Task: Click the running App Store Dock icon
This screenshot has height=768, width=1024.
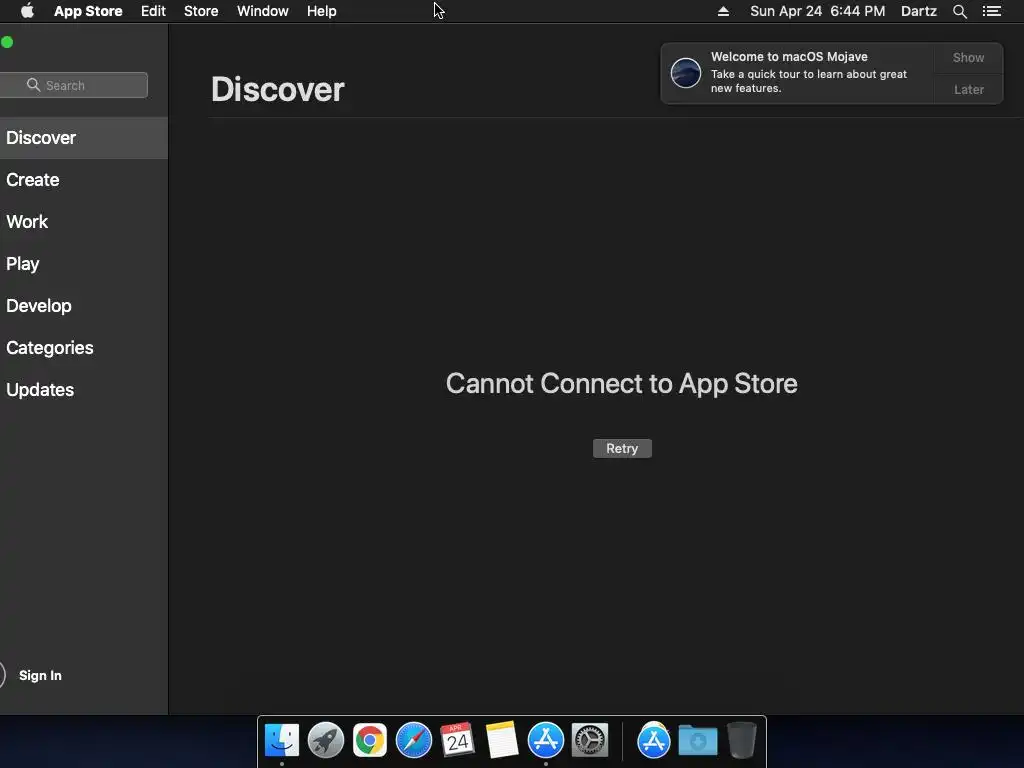Action: pyautogui.click(x=546, y=741)
